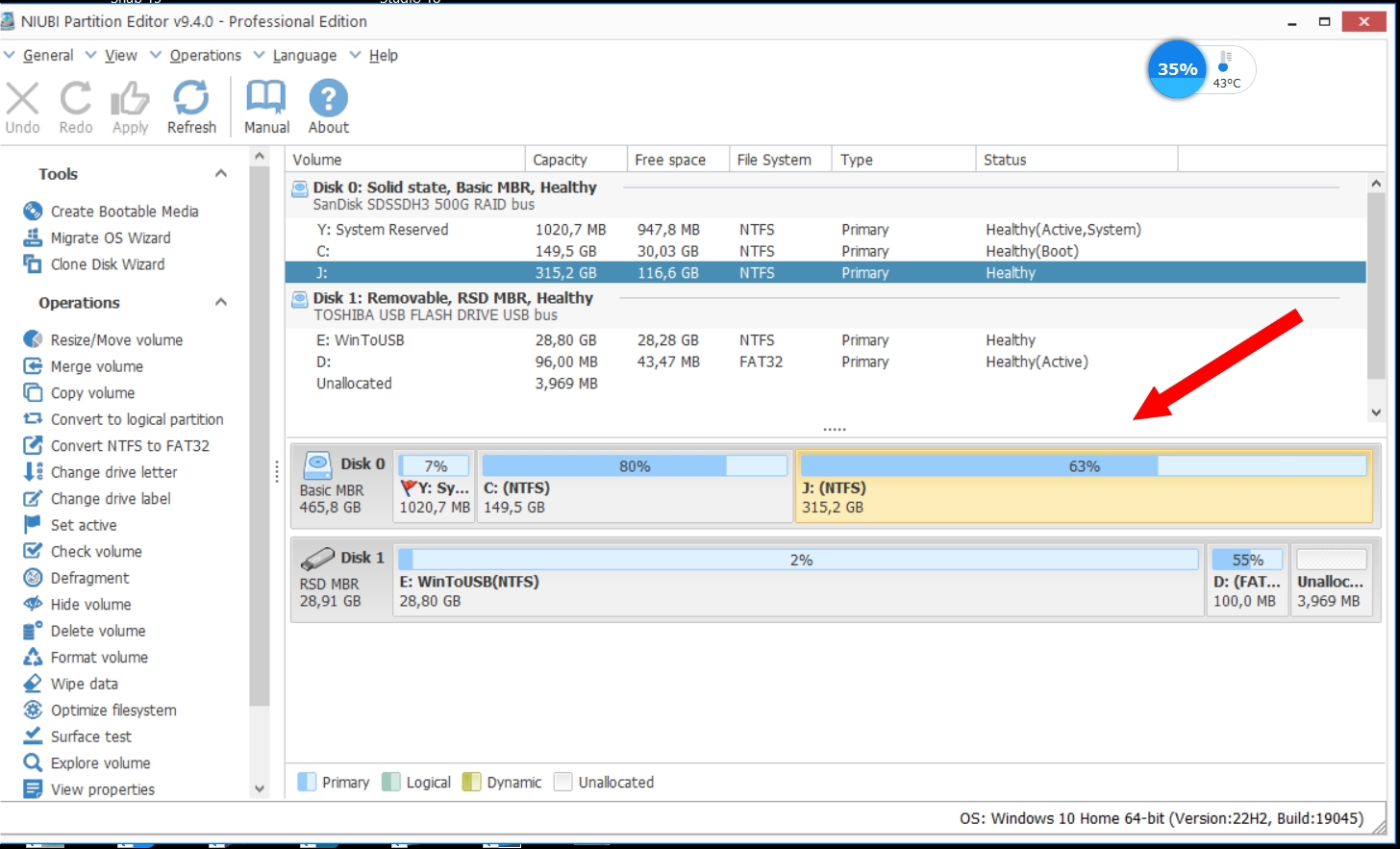Select the C: volume row
1400x849 pixels.
[x=825, y=251]
